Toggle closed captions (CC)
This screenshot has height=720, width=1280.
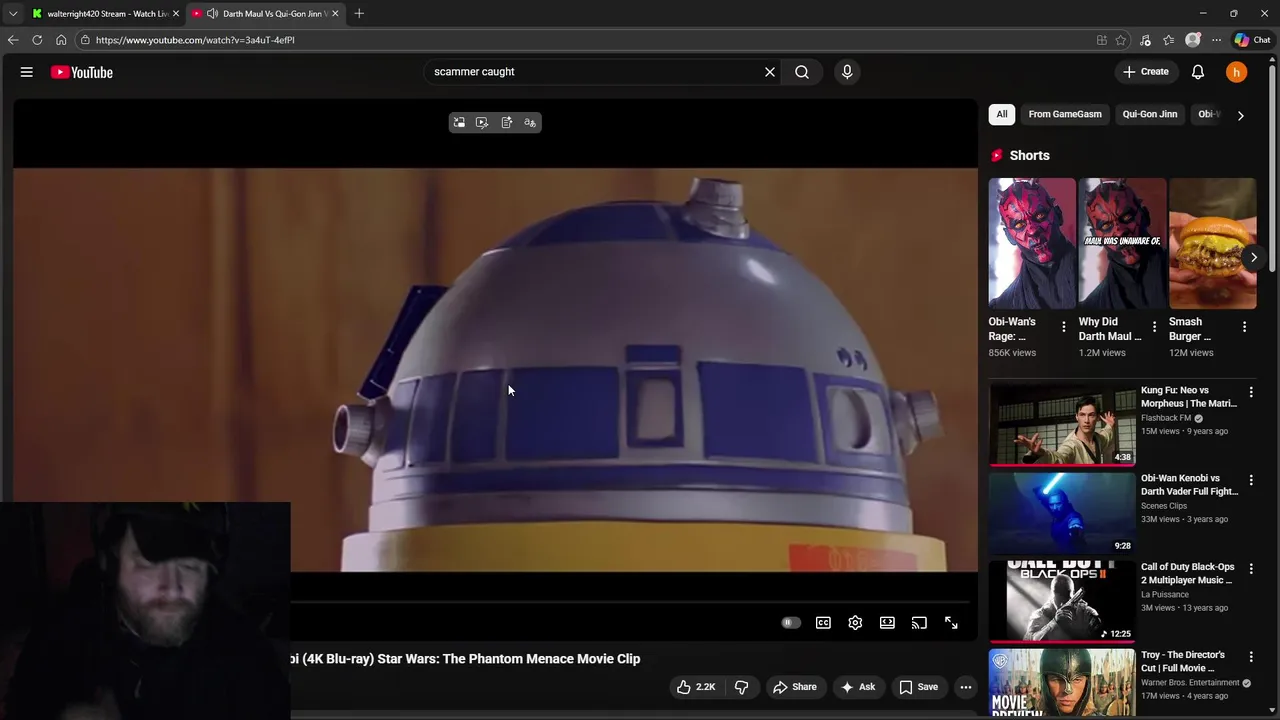[x=823, y=623]
